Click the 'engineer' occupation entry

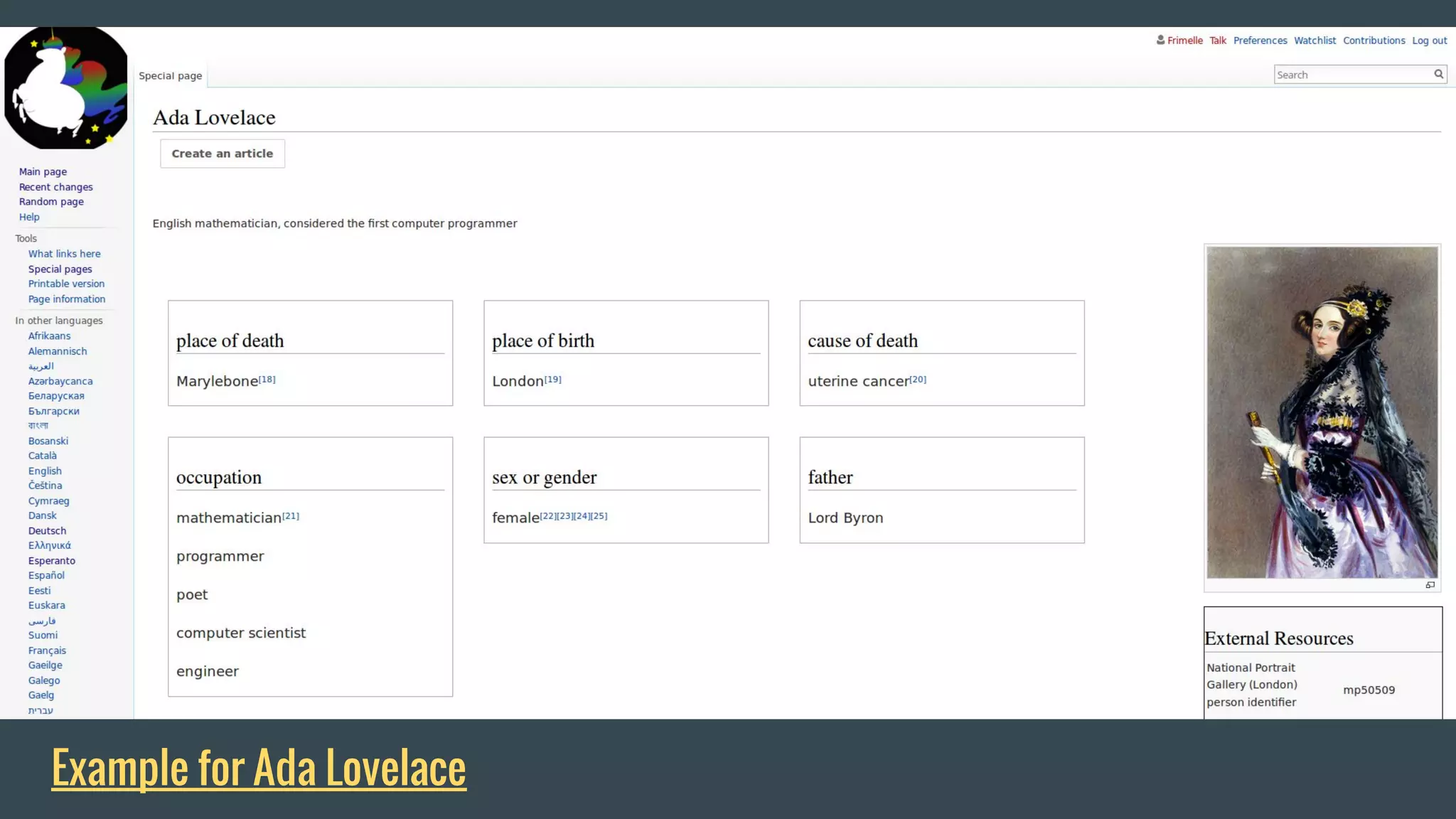point(208,672)
